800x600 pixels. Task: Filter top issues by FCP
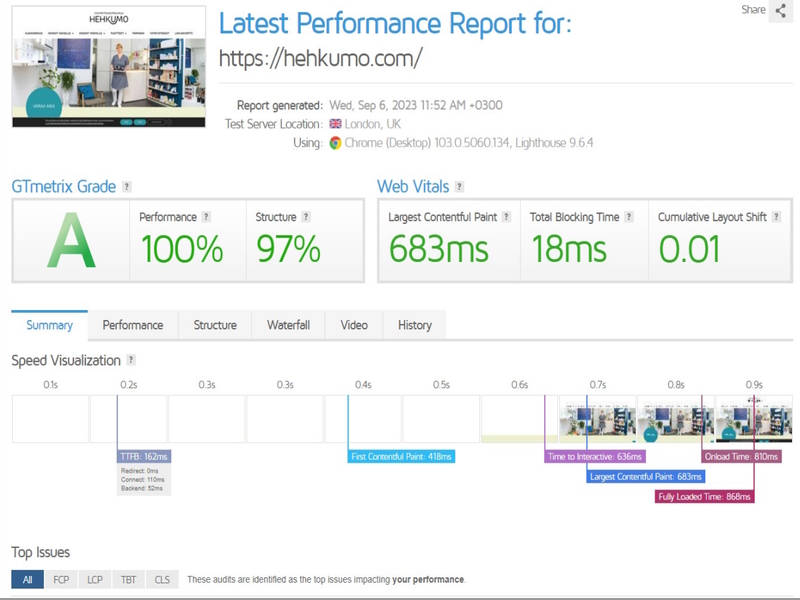(61, 580)
